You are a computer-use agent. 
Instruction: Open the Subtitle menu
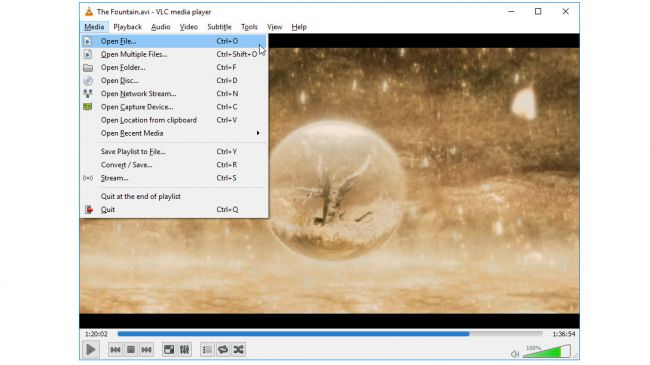pyautogui.click(x=219, y=27)
